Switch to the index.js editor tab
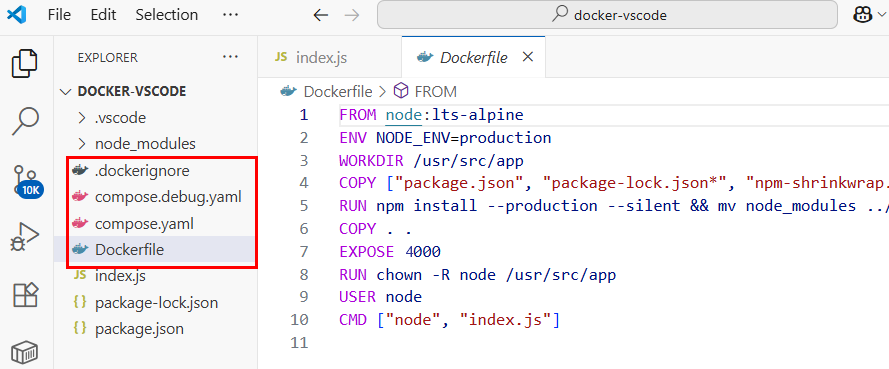 click(329, 57)
